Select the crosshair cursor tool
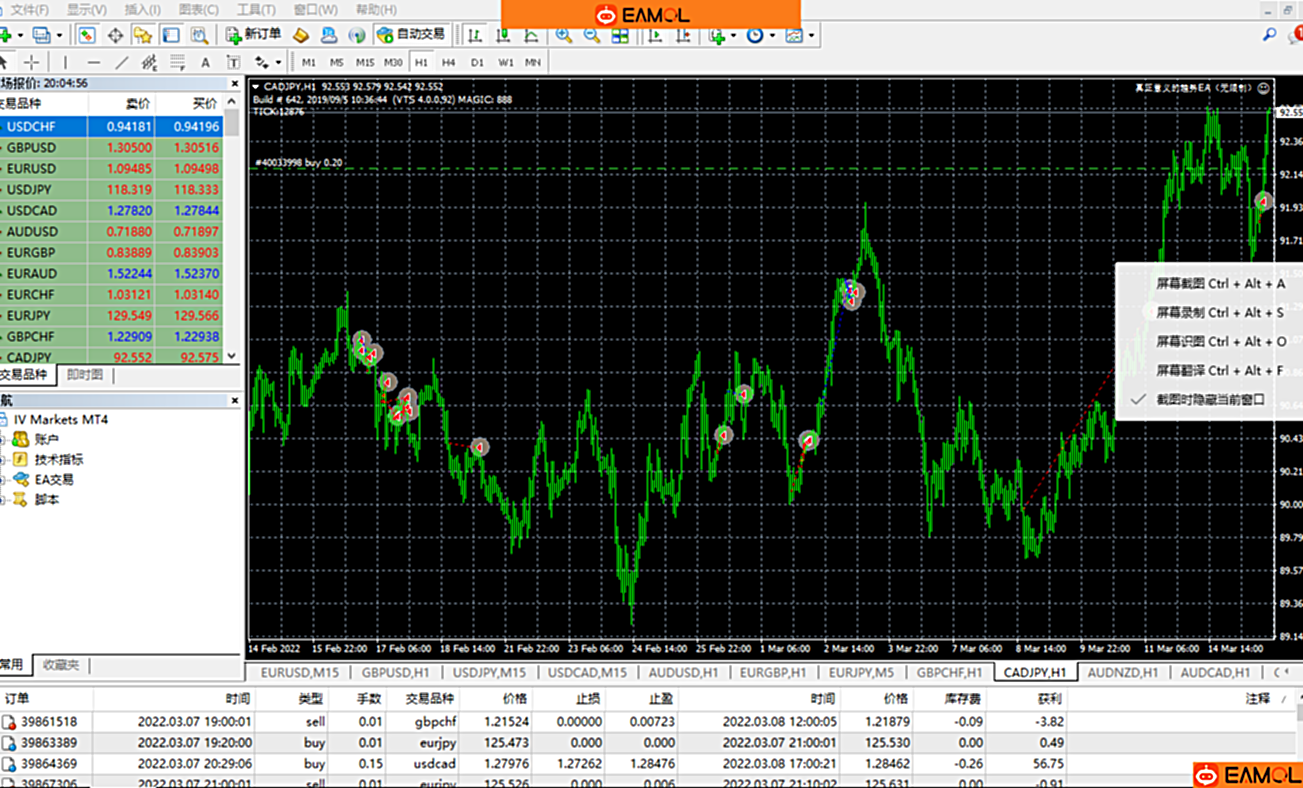The image size is (1303, 788). 31,62
